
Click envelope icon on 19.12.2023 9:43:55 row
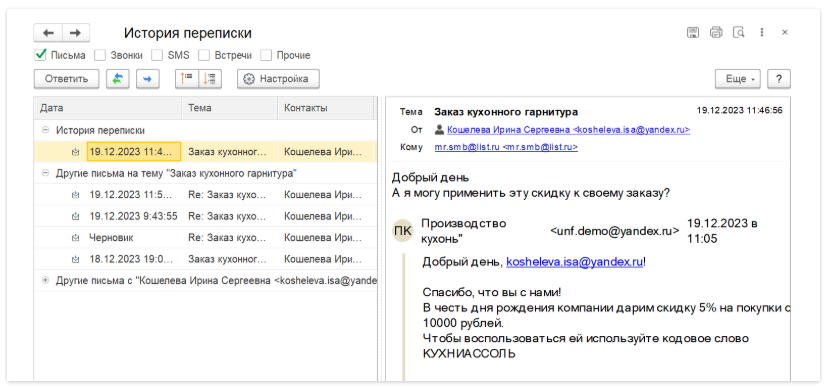click(x=76, y=216)
